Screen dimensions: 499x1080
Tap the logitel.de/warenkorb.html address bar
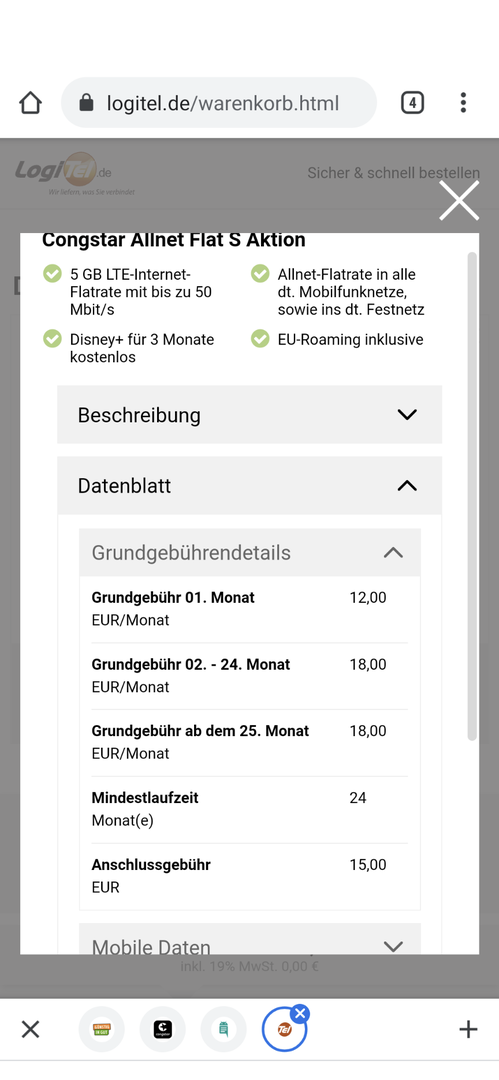click(219, 103)
